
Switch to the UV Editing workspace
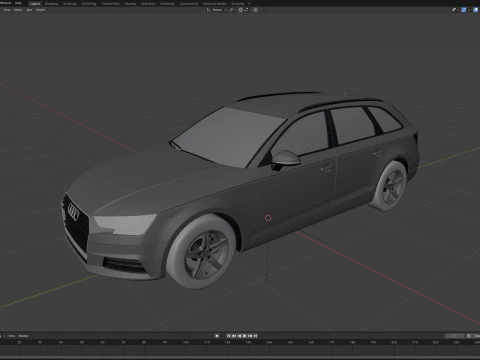click(x=89, y=4)
